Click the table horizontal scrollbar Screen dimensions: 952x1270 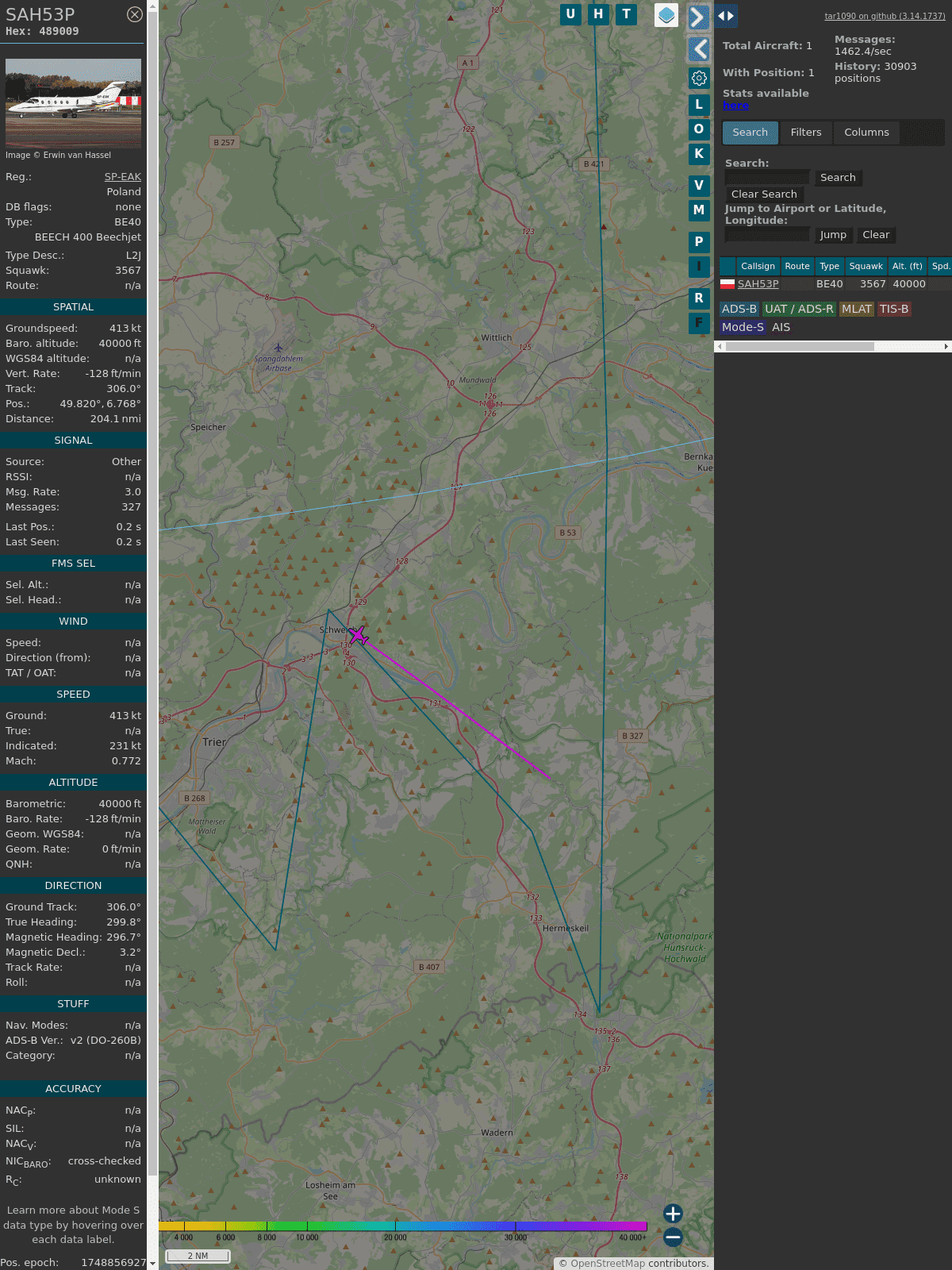(x=800, y=347)
